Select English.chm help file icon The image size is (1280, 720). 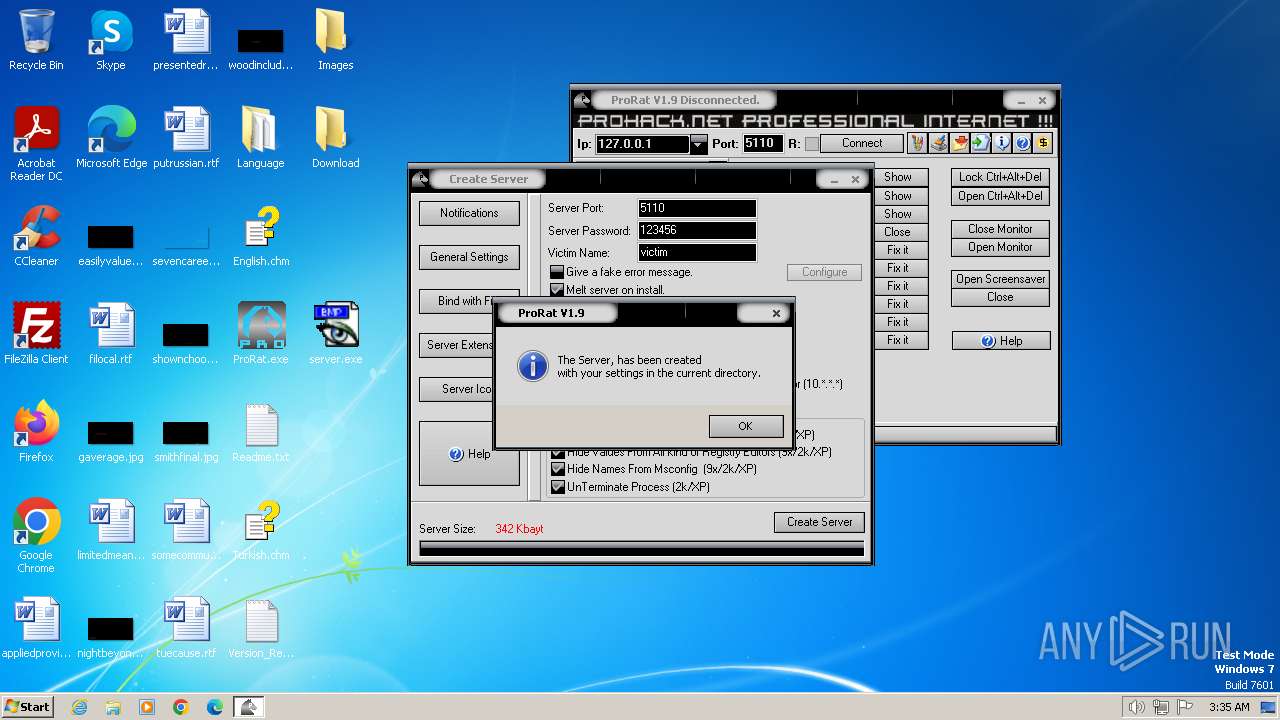[x=261, y=235]
